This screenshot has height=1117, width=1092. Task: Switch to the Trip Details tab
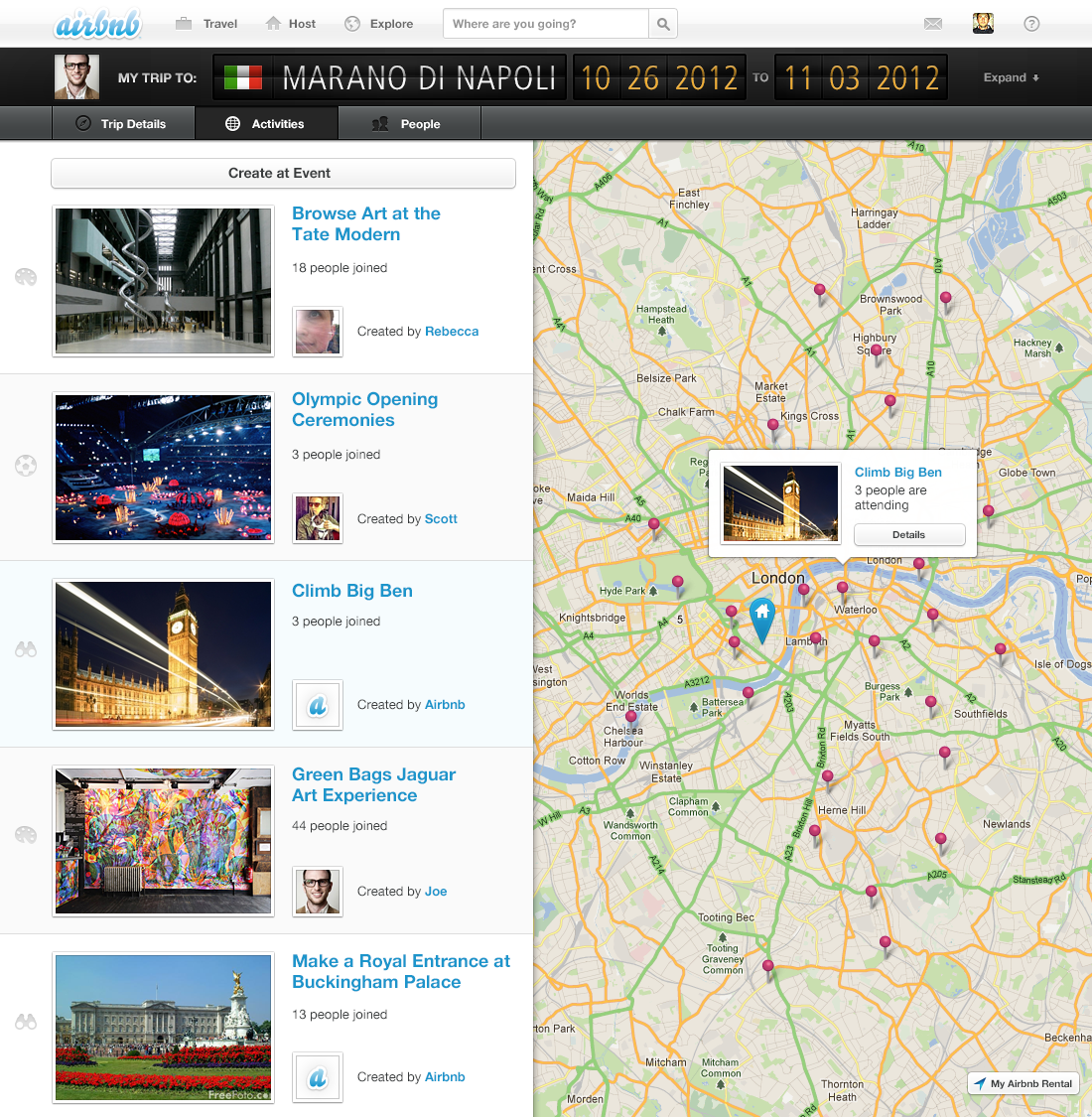123,123
